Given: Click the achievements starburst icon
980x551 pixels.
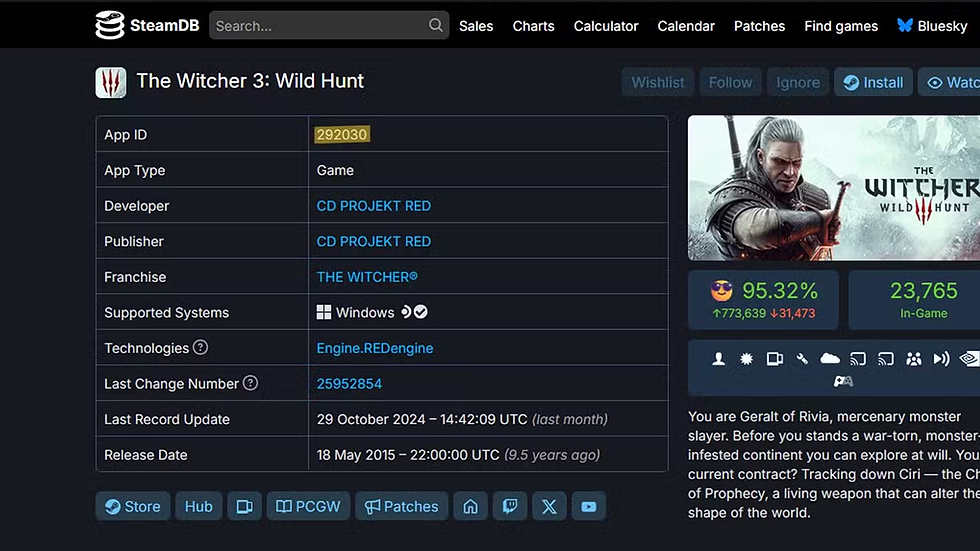Looking at the screenshot, I should [x=746, y=359].
